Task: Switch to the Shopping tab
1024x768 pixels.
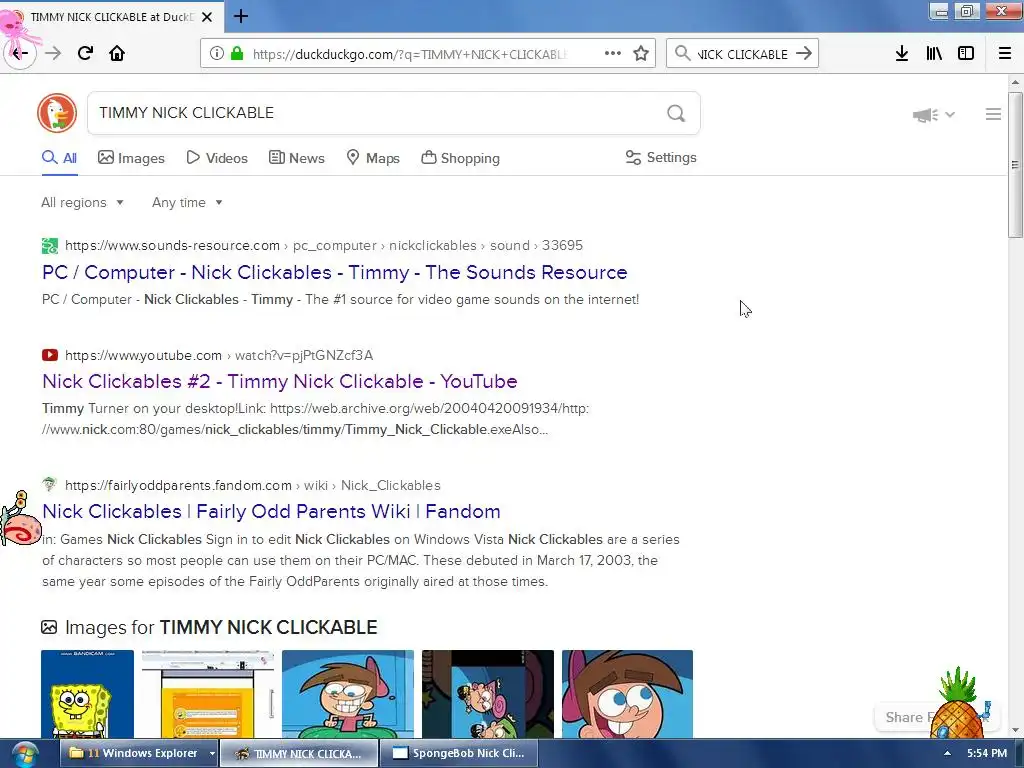Action: click(460, 158)
